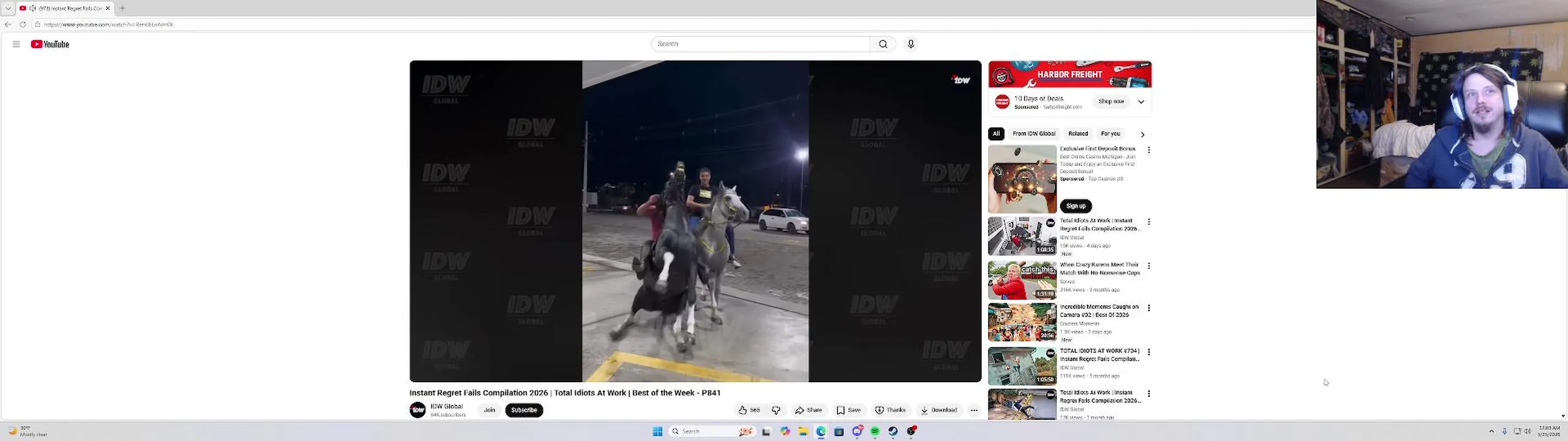
Task: Open File Explorer from taskbar
Action: pyautogui.click(x=803, y=431)
